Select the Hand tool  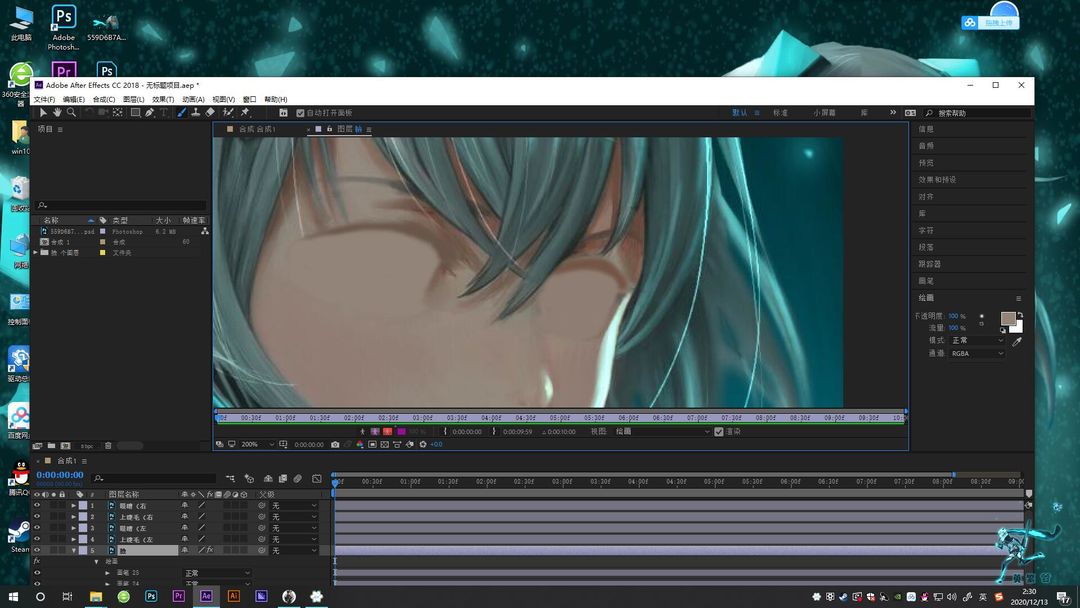tap(57, 112)
